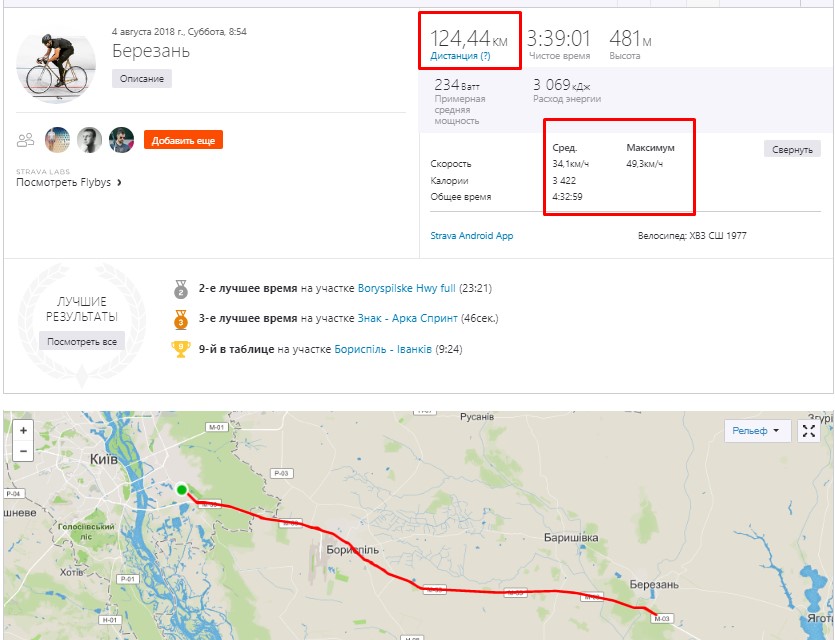Image resolution: width=835 pixels, height=640 pixels.
Task: Click the Посмотреть все results button
Action: point(82,341)
